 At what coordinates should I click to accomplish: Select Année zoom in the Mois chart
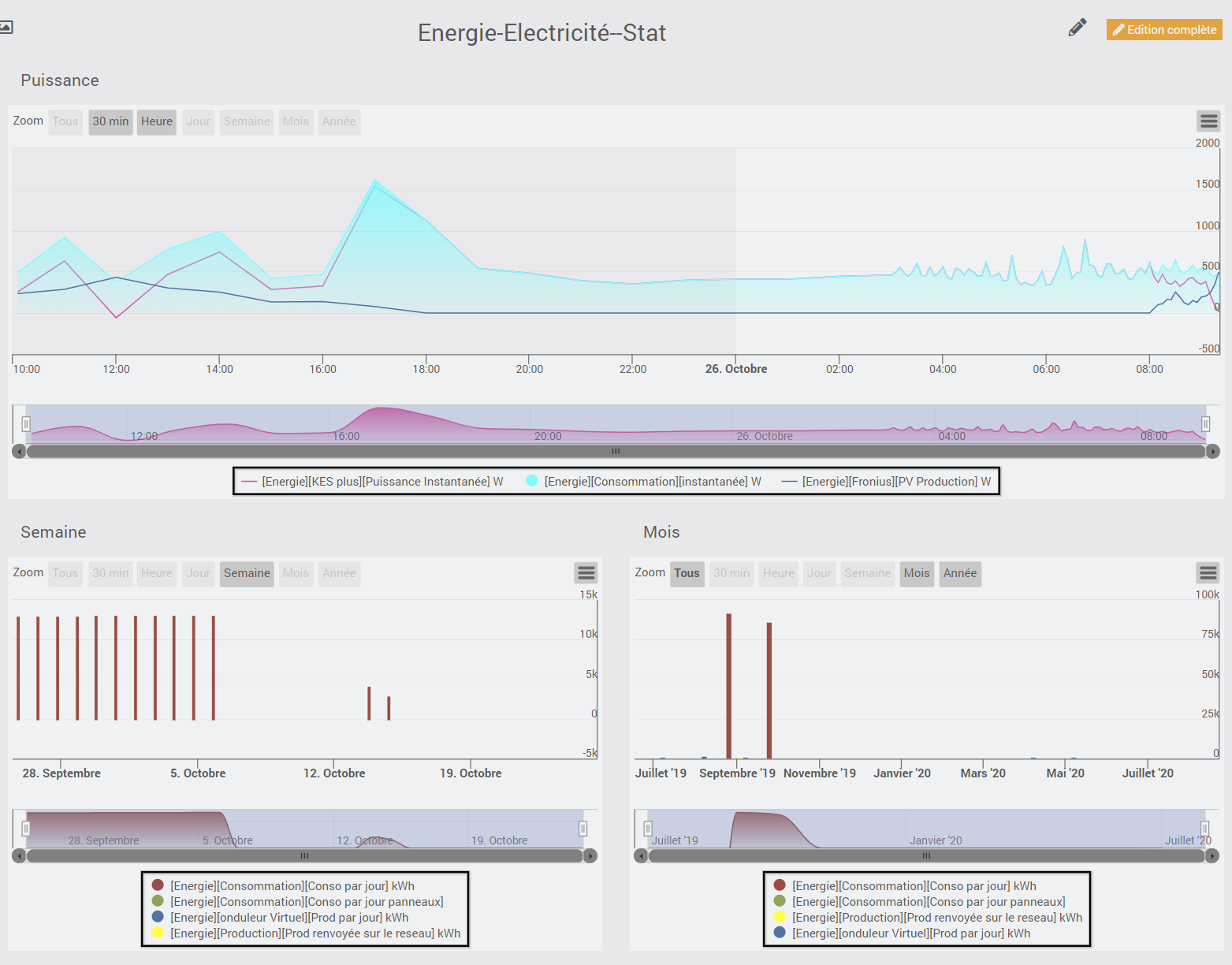coord(960,573)
